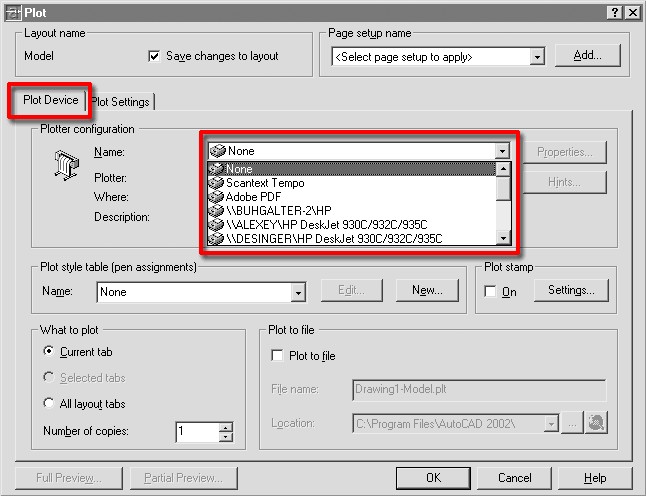The height and width of the screenshot is (496, 646).
Task: Select \\BUHGALTER-2\HP printer
Action: tap(351, 211)
